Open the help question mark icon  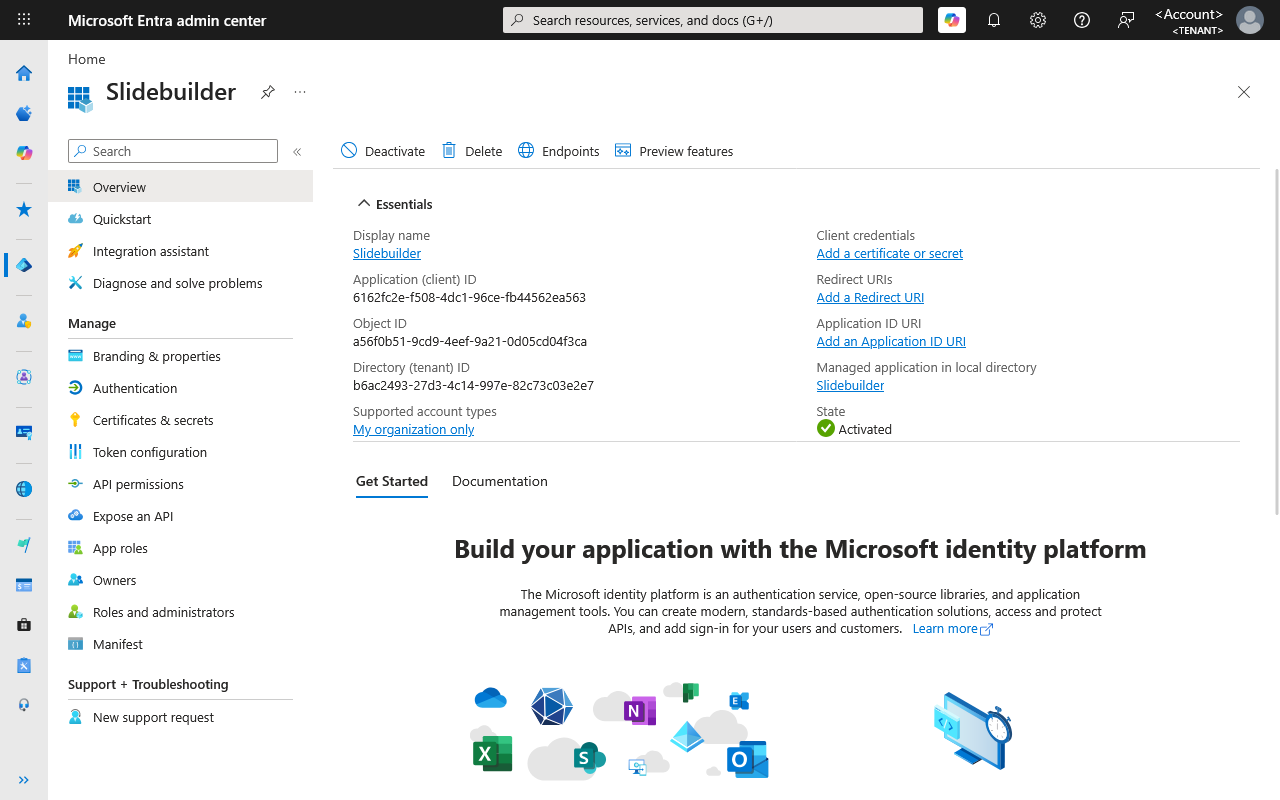(1082, 20)
